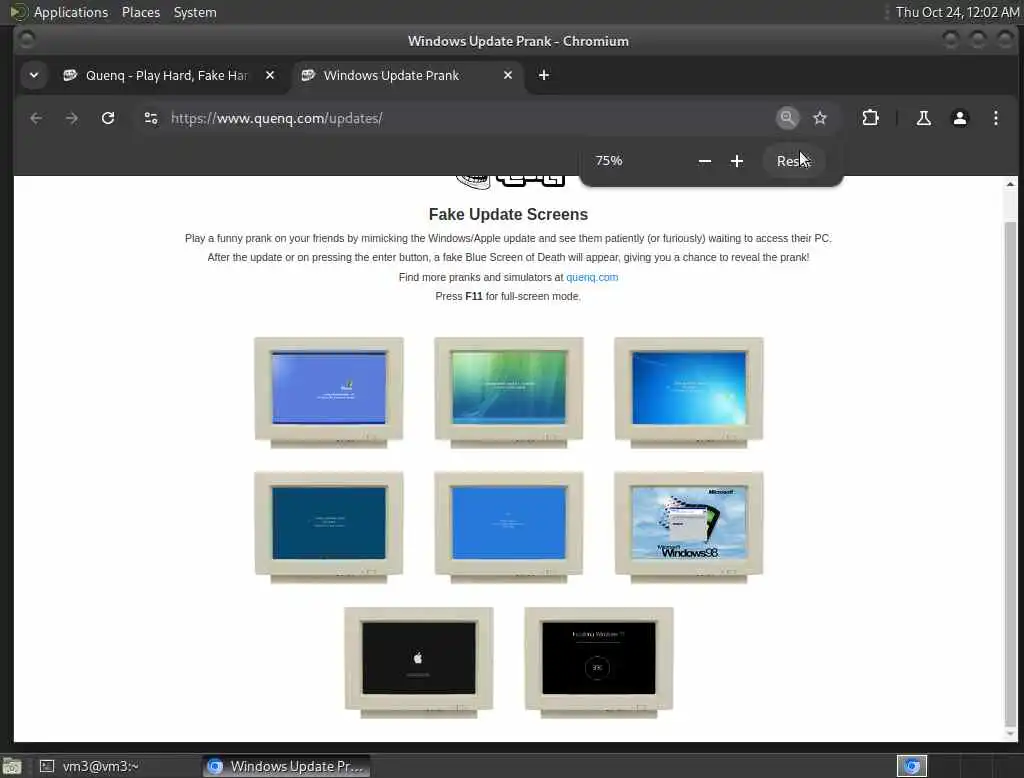The height and width of the screenshot is (778, 1024).
Task: Select Windows Update Pr... taskbar button
Action: click(286, 766)
